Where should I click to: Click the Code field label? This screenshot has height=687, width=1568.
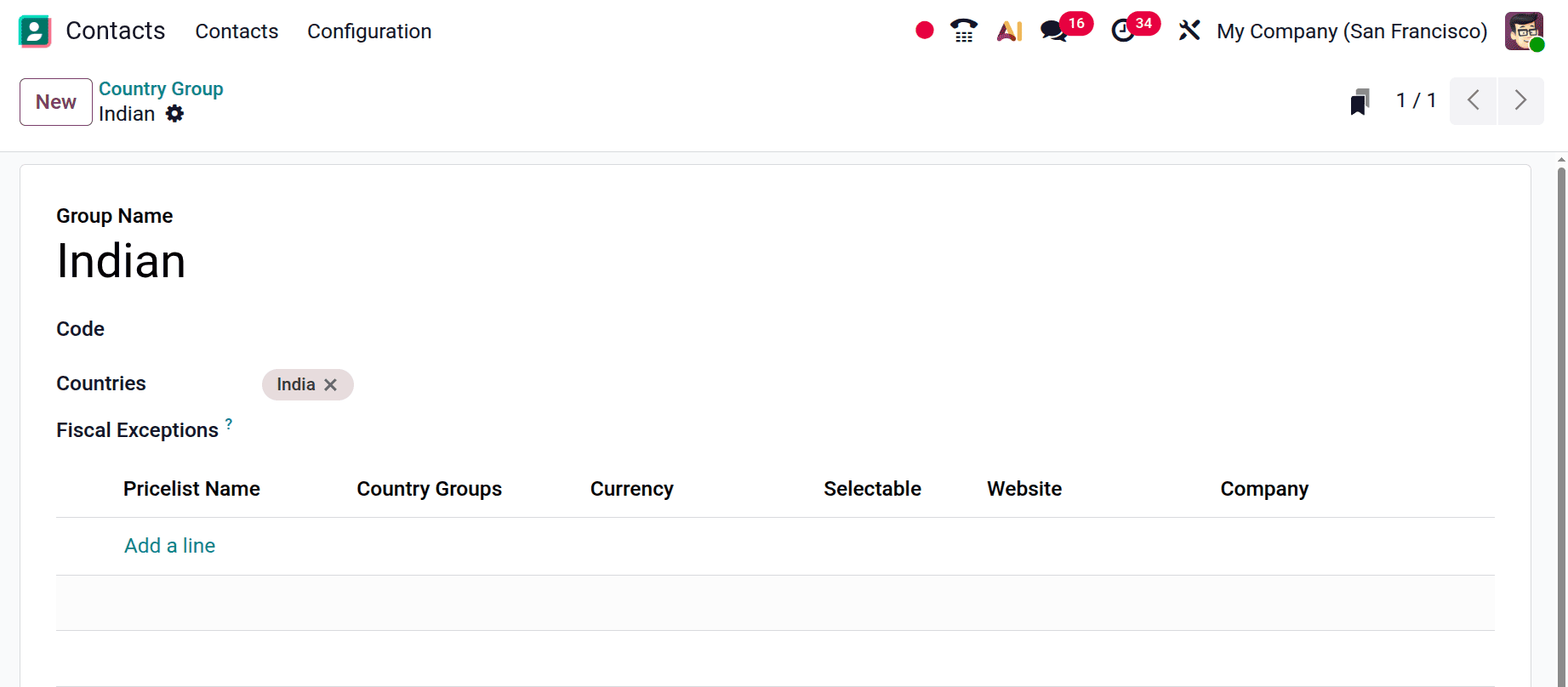(80, 329)
